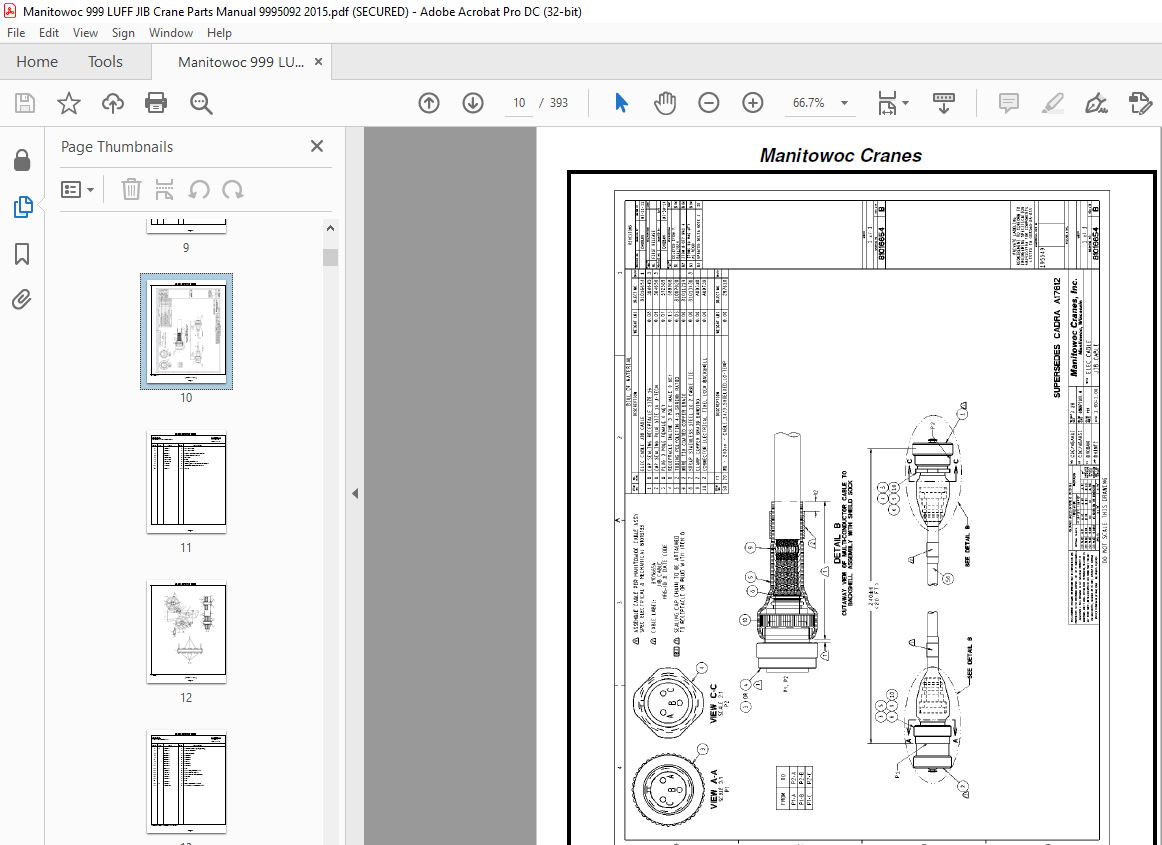Select page 10 thumbnail

(x=186, y=331)
